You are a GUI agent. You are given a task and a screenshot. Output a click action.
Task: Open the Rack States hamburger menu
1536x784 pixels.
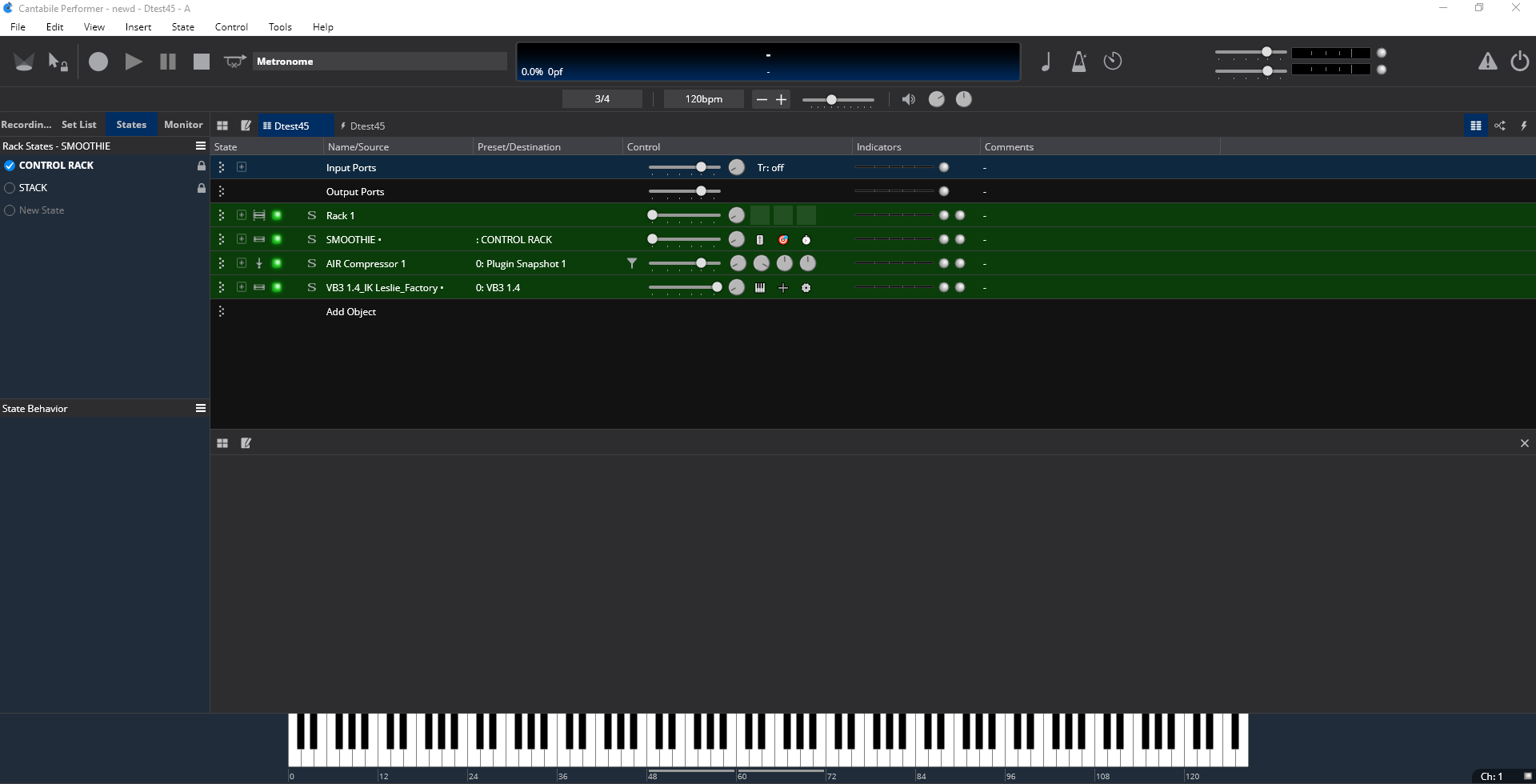click(x=201, y=146)
